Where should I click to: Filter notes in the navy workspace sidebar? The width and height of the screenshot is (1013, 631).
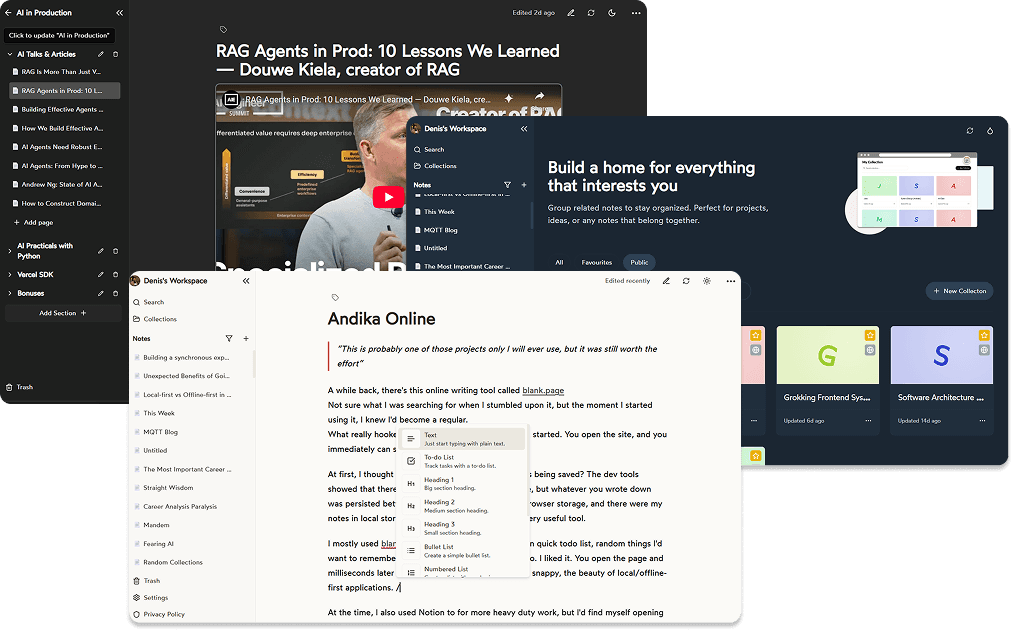[508, 185]
